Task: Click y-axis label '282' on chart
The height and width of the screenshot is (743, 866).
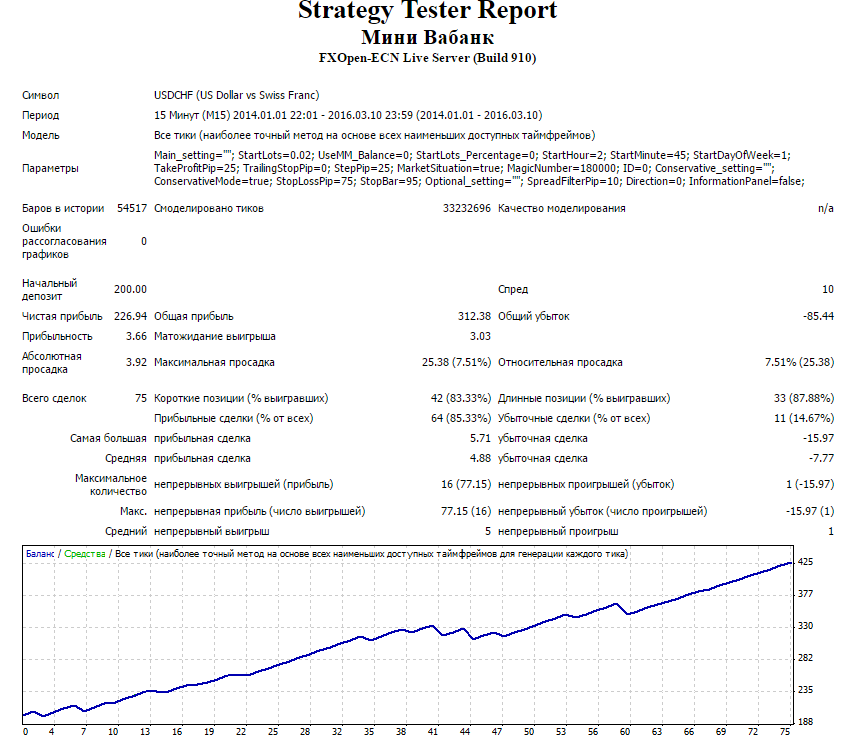Action: tap(805, 658)
